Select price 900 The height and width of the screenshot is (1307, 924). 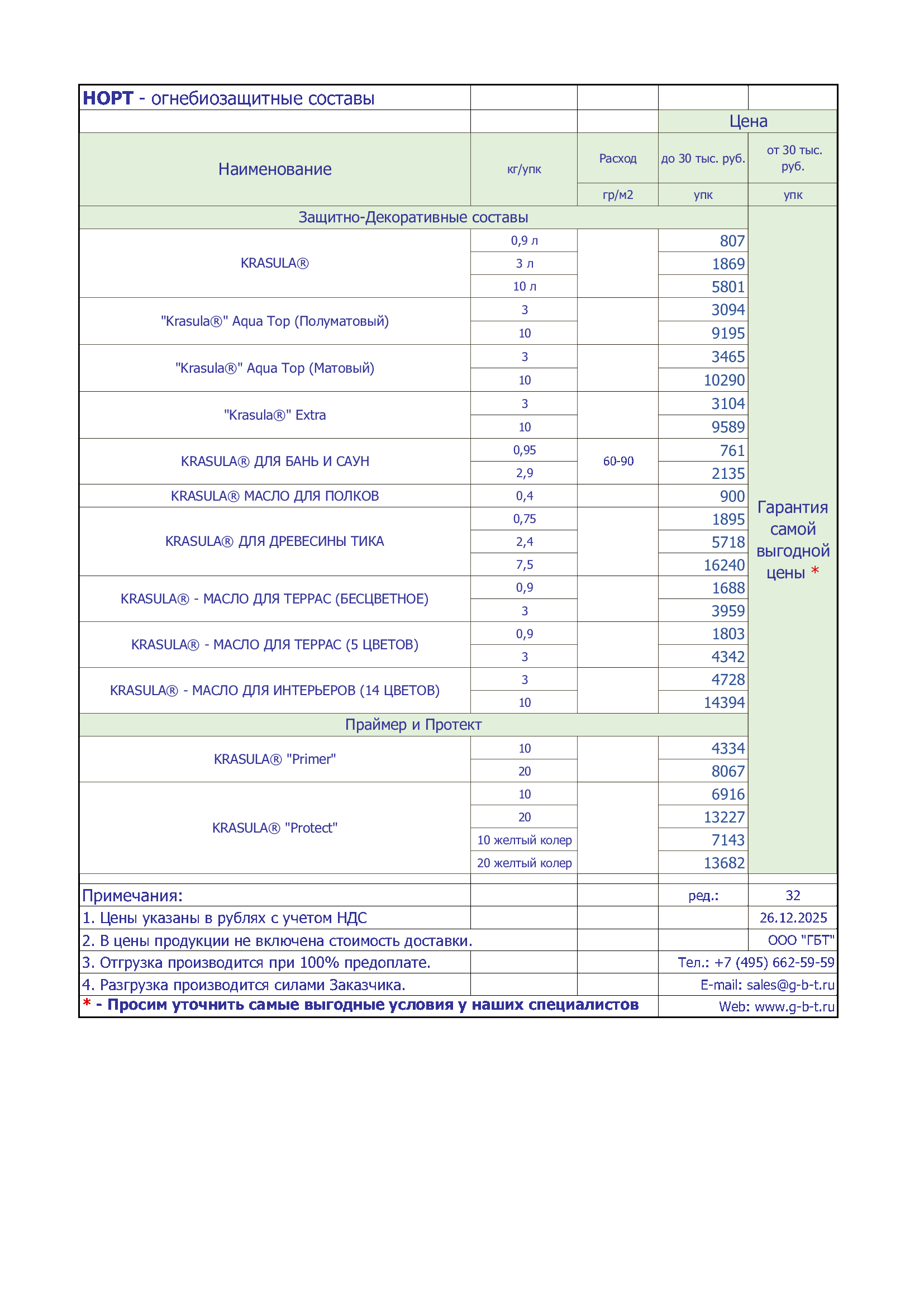tap(732, 496)
